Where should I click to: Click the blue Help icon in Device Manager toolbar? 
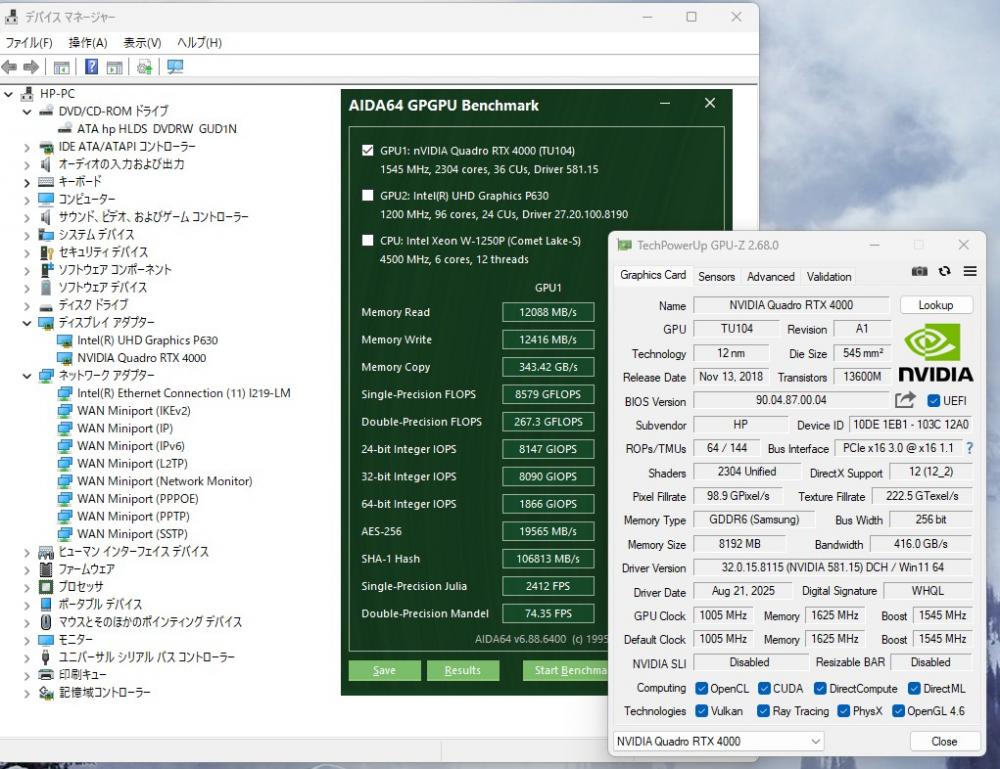(92, 66)
